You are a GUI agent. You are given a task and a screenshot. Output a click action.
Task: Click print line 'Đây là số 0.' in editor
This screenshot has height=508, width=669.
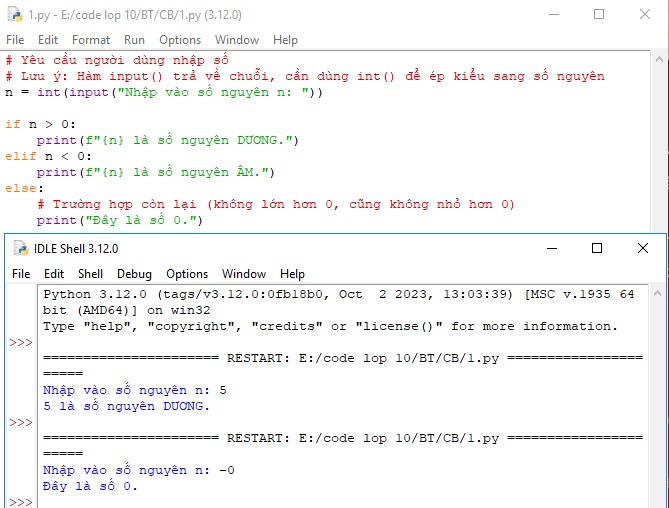119,221
